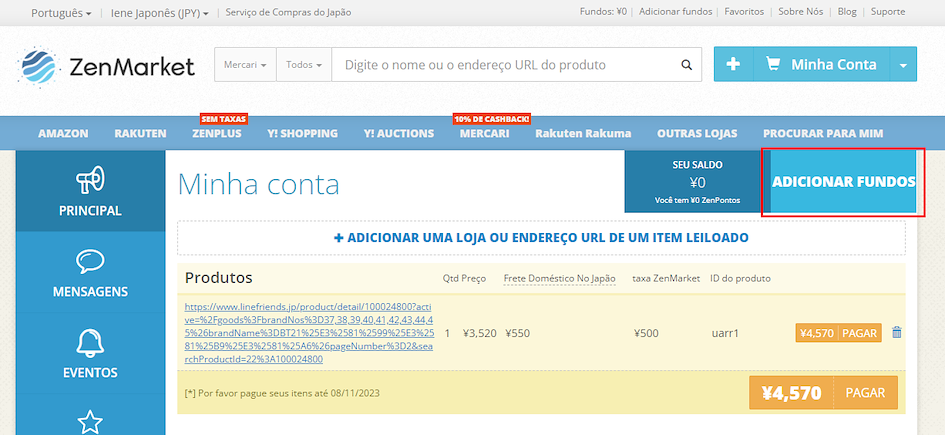Open the Principal megaphone section
Screen dimensions: 945x435
[x=90, y=191]
